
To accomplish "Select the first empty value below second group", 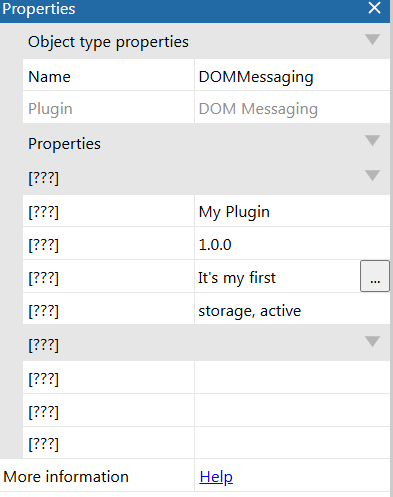I will [x=292, y=377].
